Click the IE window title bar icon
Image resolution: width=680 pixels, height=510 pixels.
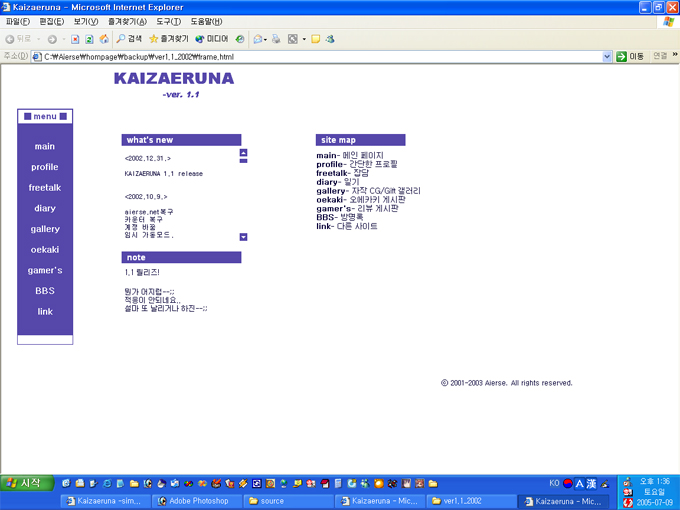click(6, 7)
